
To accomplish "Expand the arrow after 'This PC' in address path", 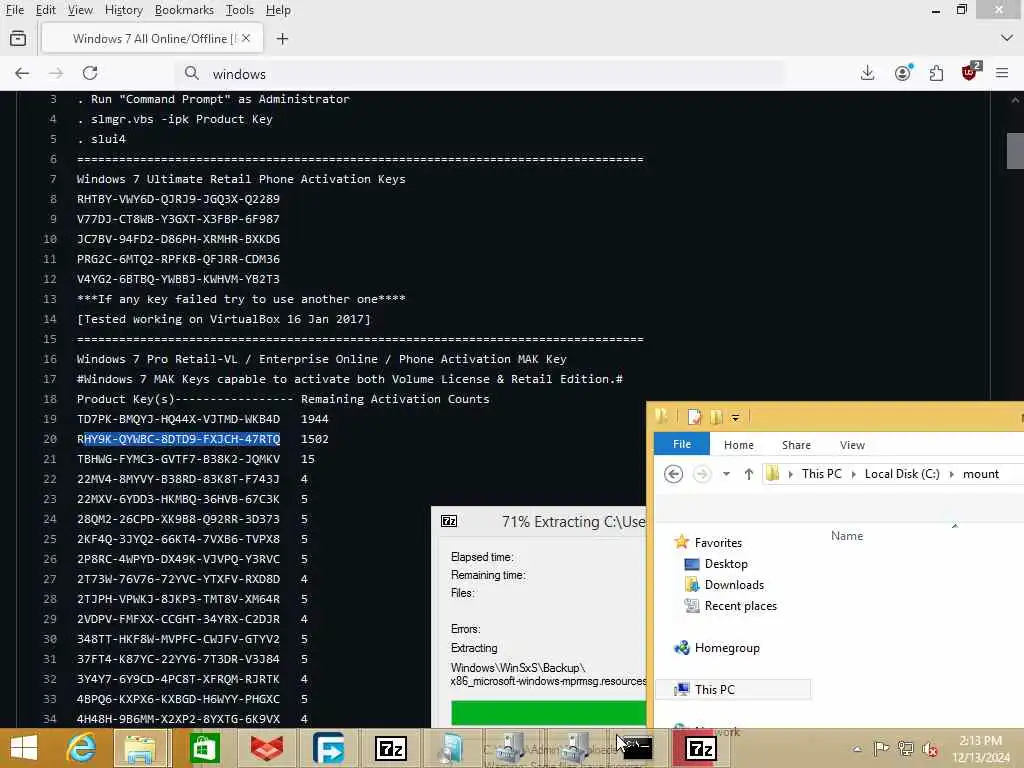I will [853, 474].
